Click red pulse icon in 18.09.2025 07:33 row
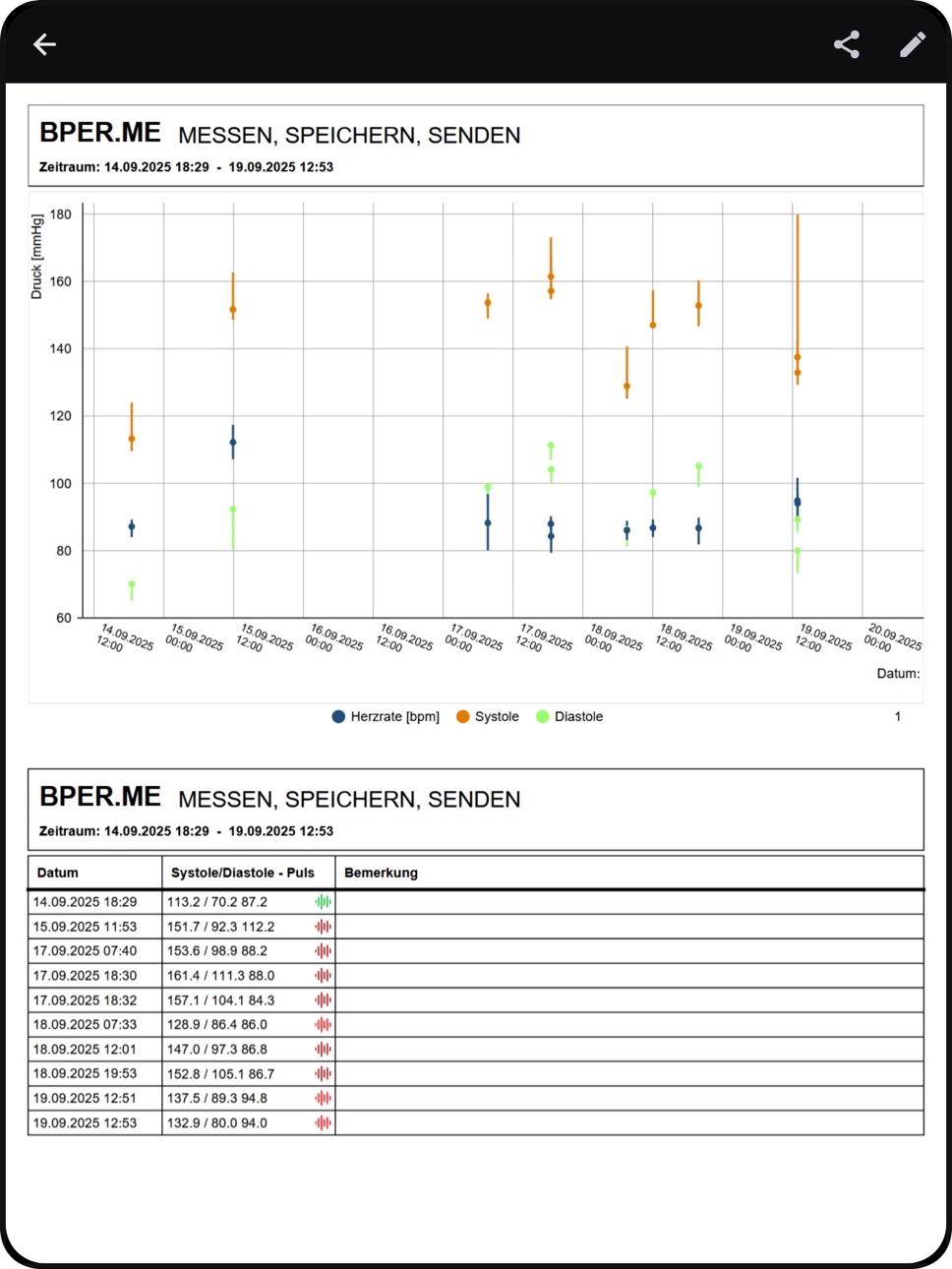 pos(323,1025)
